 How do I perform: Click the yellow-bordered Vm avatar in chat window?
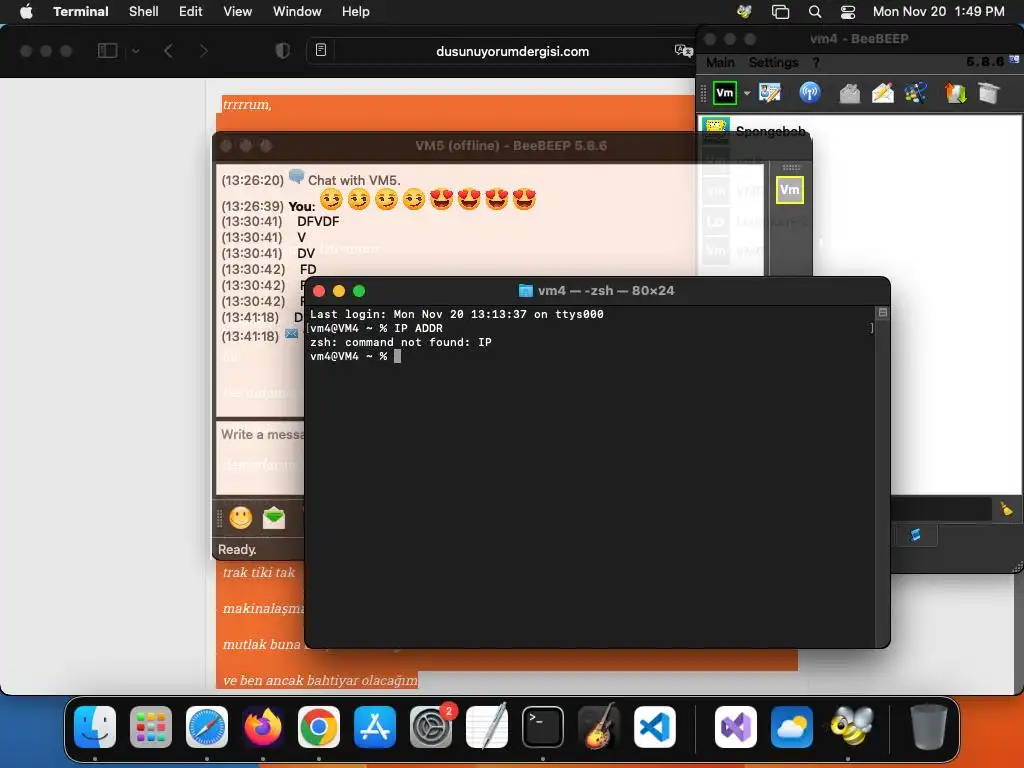pos(790,190)
